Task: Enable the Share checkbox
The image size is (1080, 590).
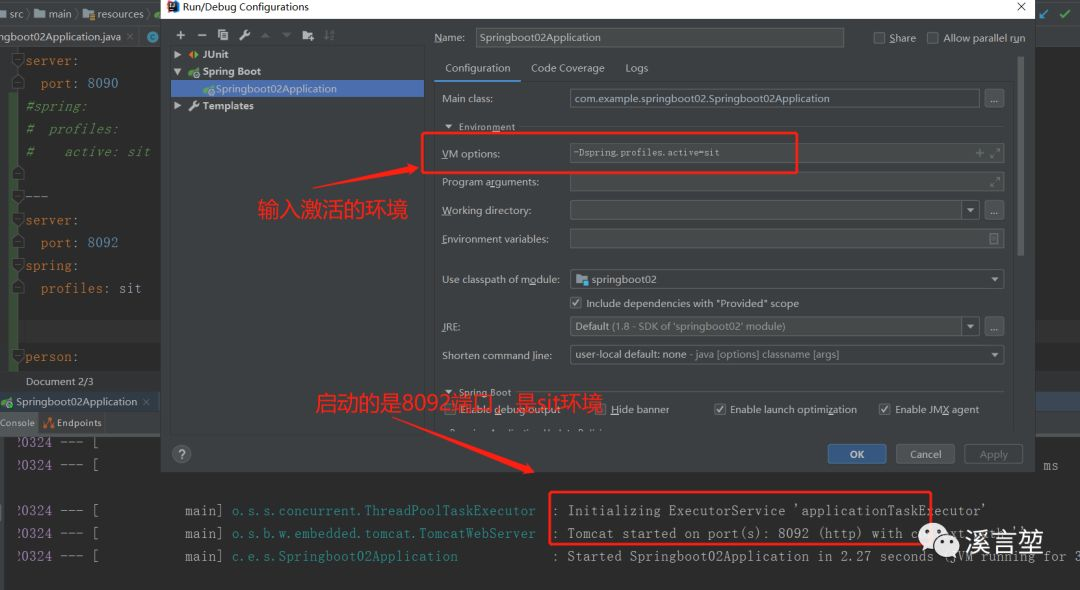Action: 880,38
